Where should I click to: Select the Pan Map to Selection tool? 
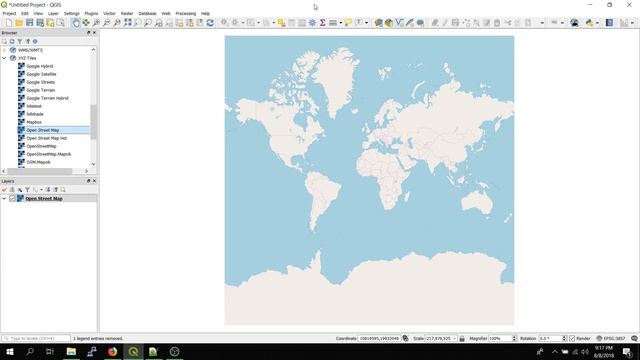coord(86,23)
